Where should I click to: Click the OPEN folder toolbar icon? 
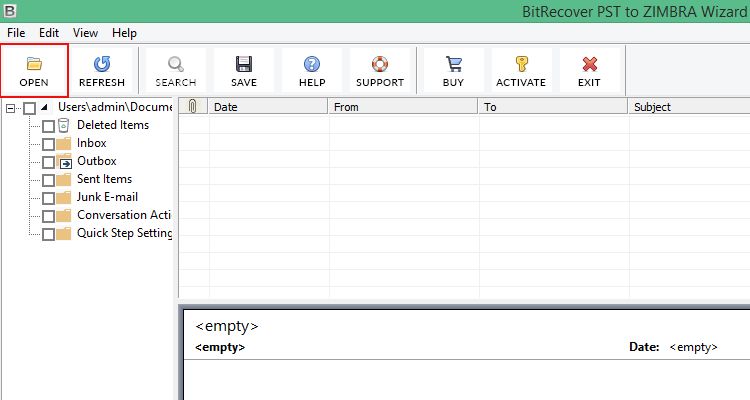(34, 63)
